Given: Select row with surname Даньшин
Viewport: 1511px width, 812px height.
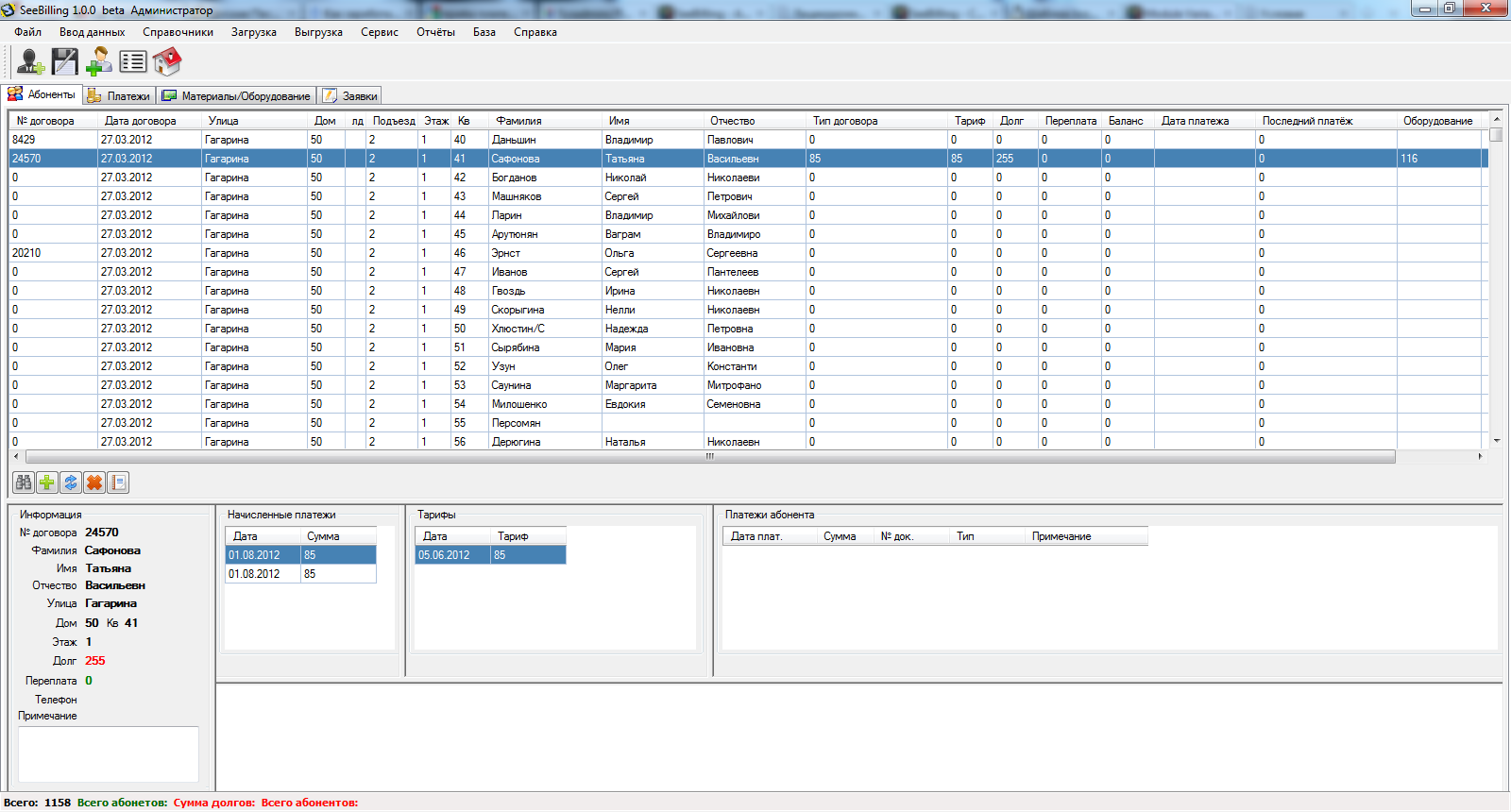Looking at the screenshot, I should [x=749, y=140].
